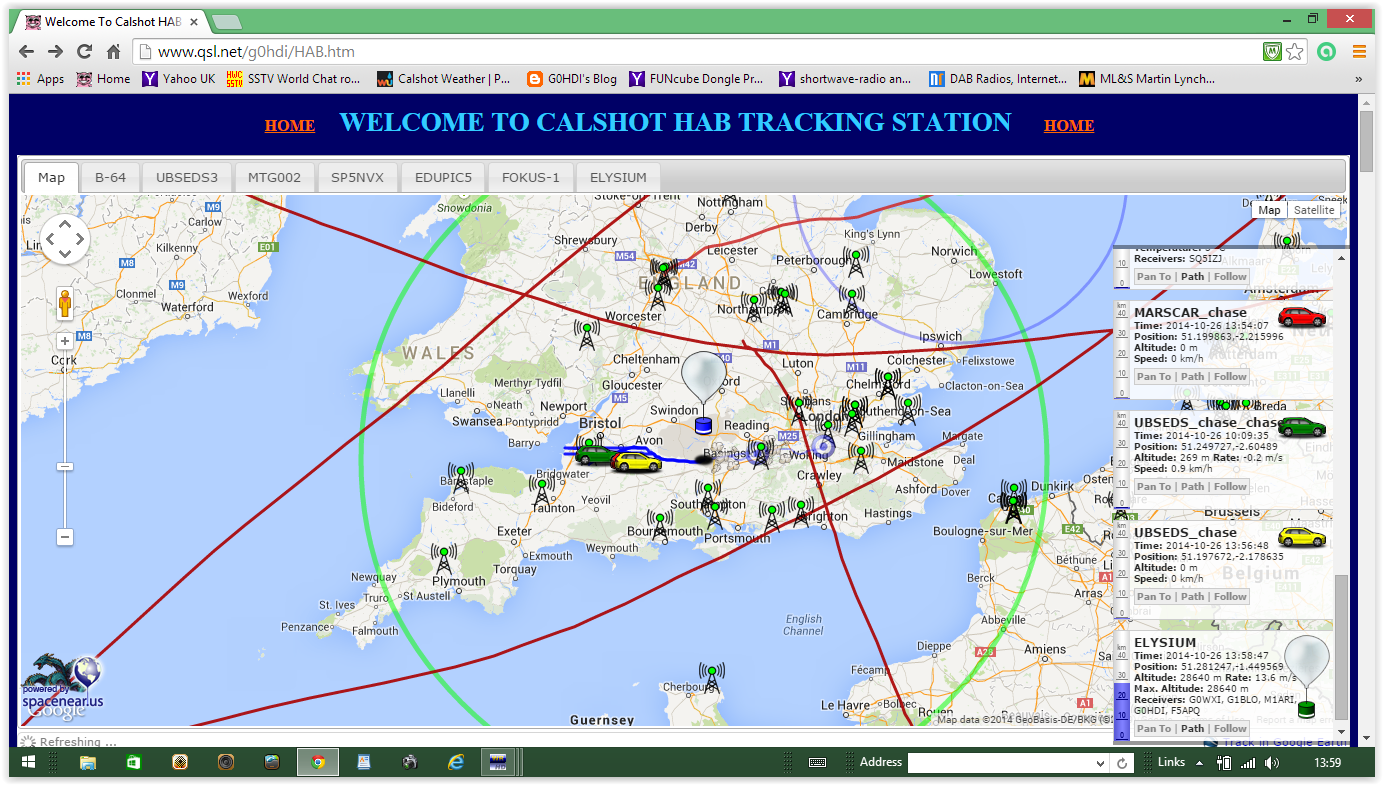Screen dimensions: 1383x785
Task: Click the vehicle list scrollbar thumb
Action: (x=1341, y=647)
